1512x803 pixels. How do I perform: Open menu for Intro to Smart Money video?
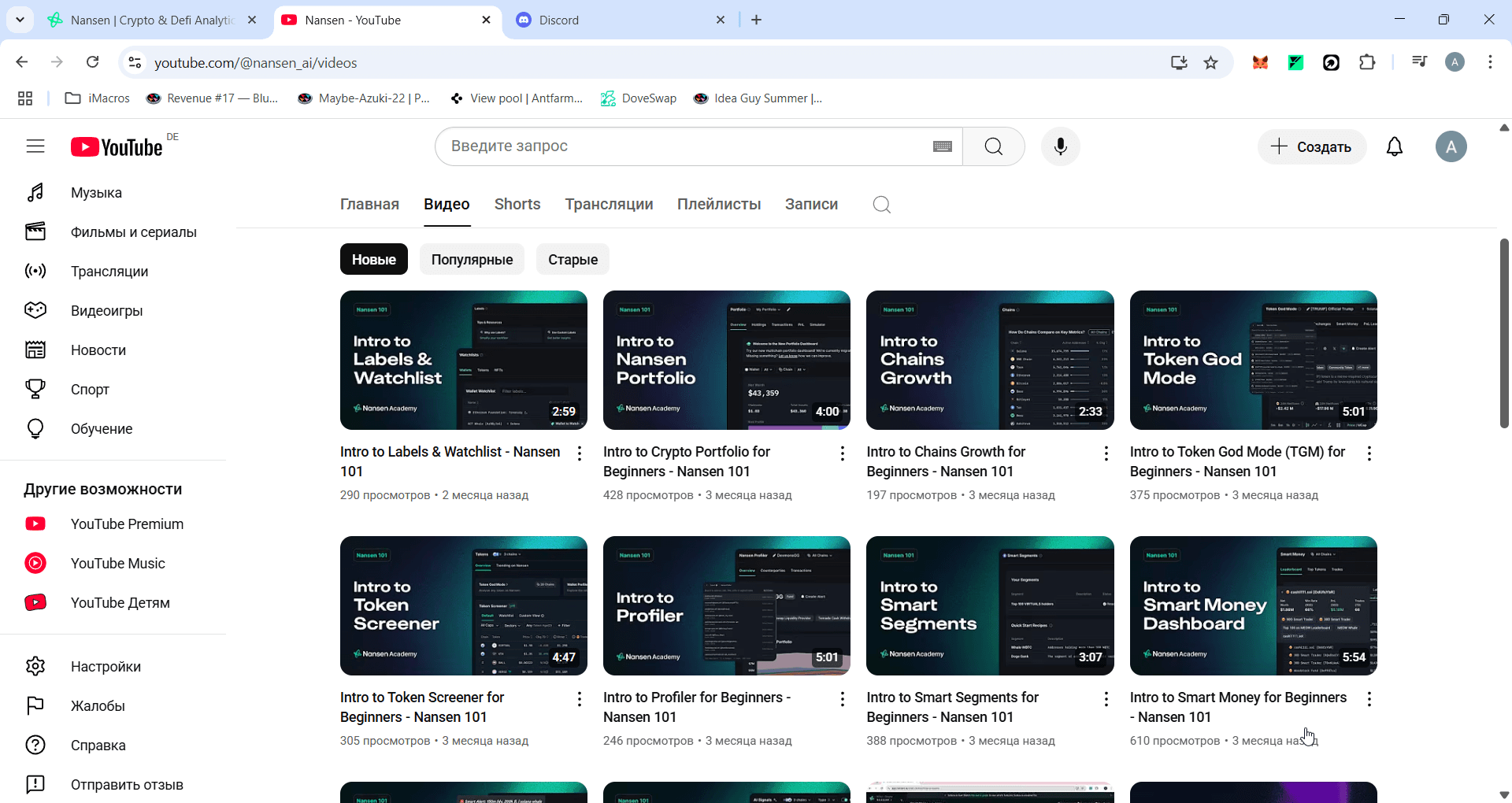pos(1369,699)
